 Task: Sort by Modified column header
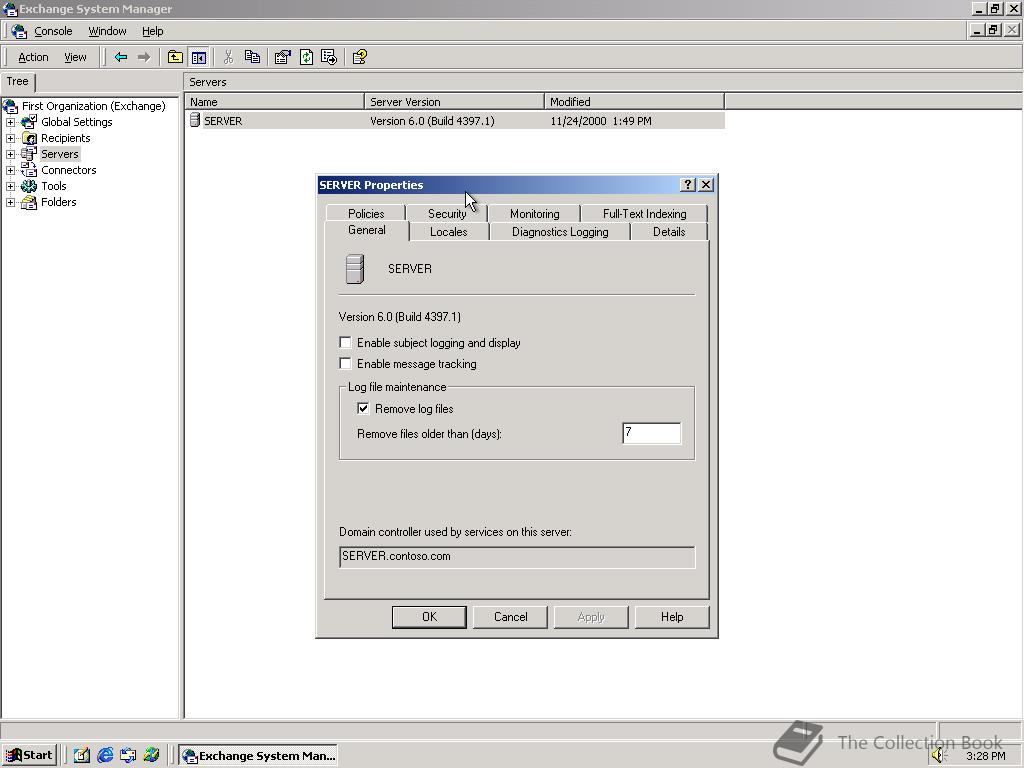634,101
